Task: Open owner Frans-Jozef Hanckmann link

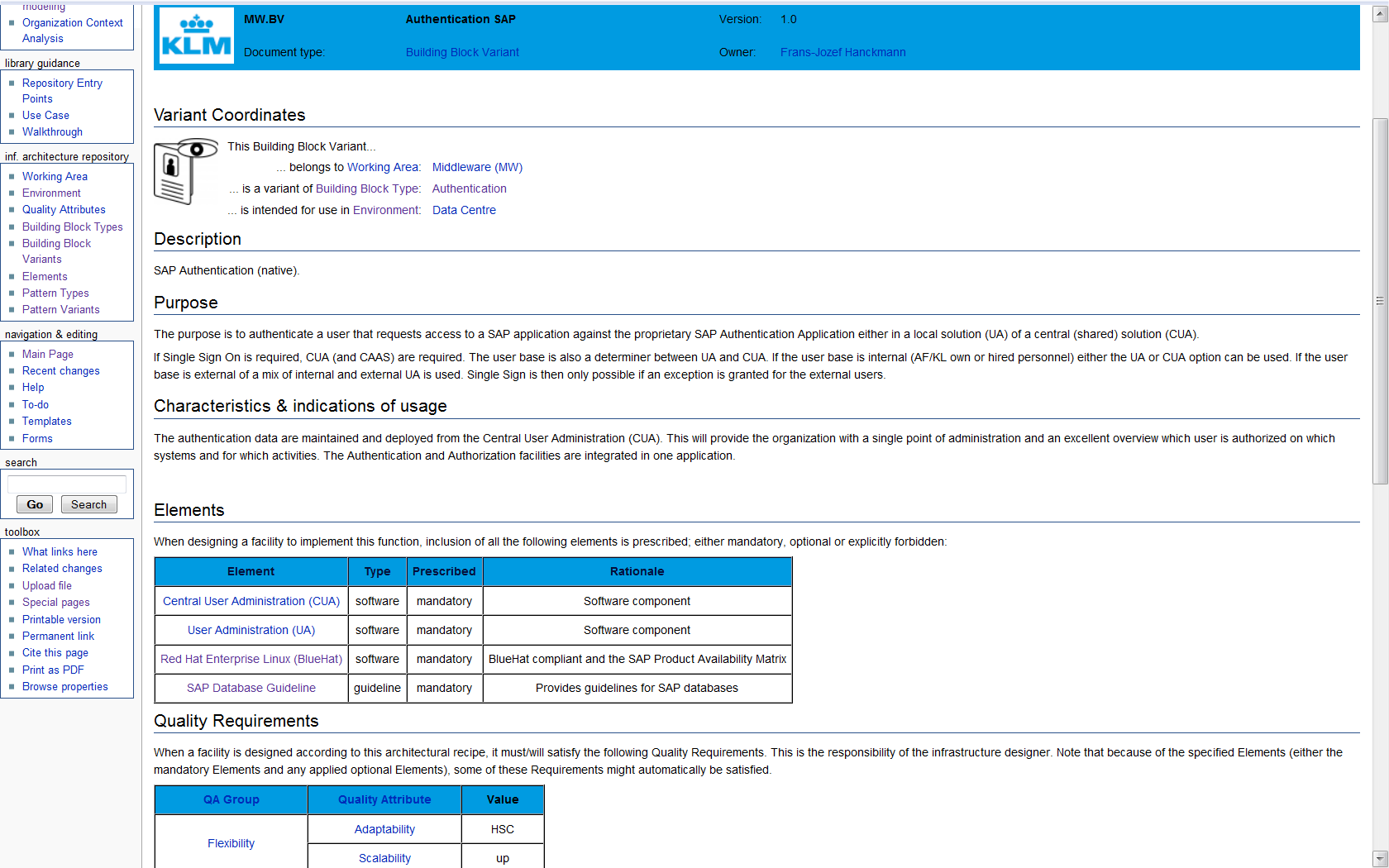Action: [842, 52]
